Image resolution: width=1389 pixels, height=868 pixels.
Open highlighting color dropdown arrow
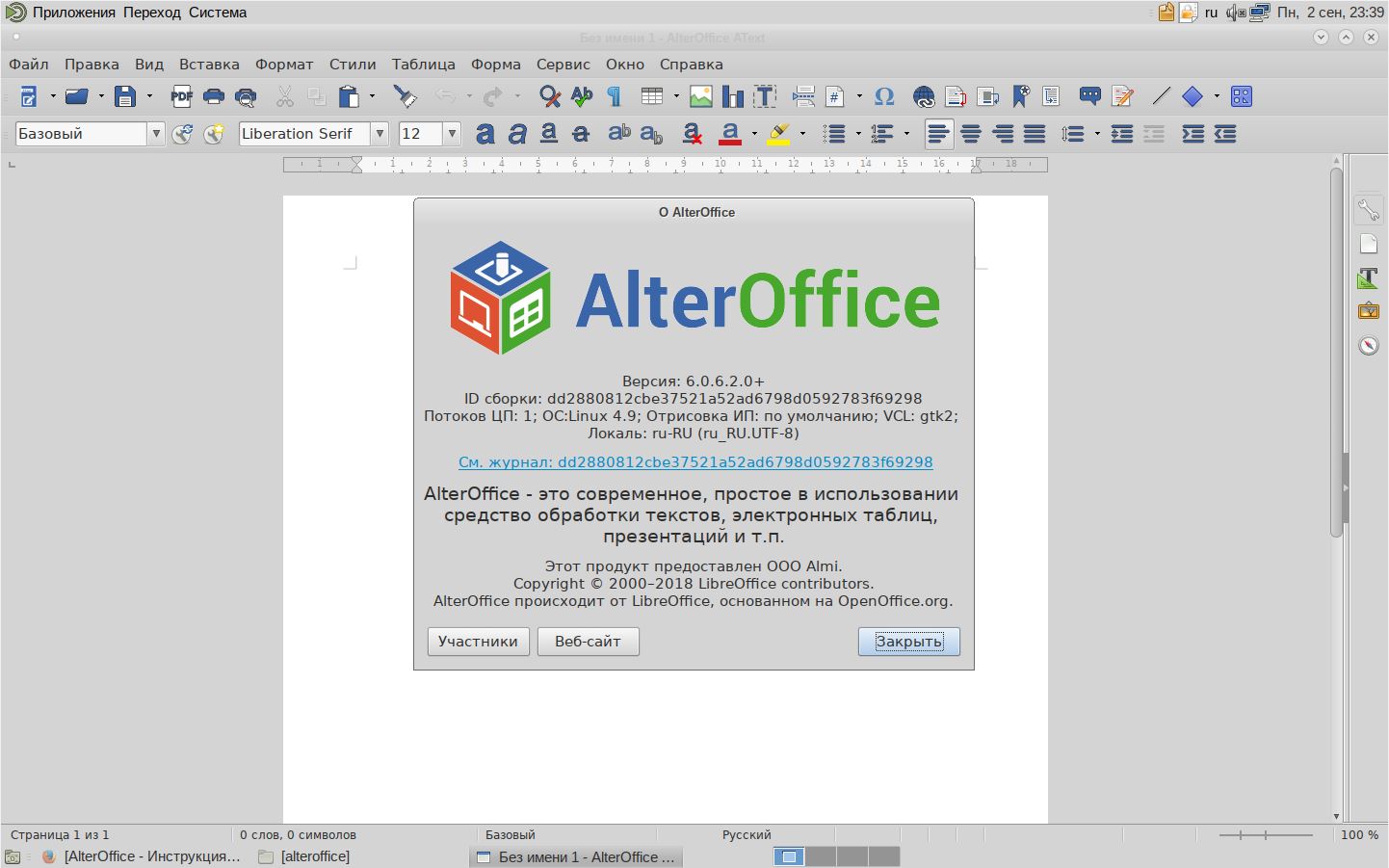[x=802, y=134]
